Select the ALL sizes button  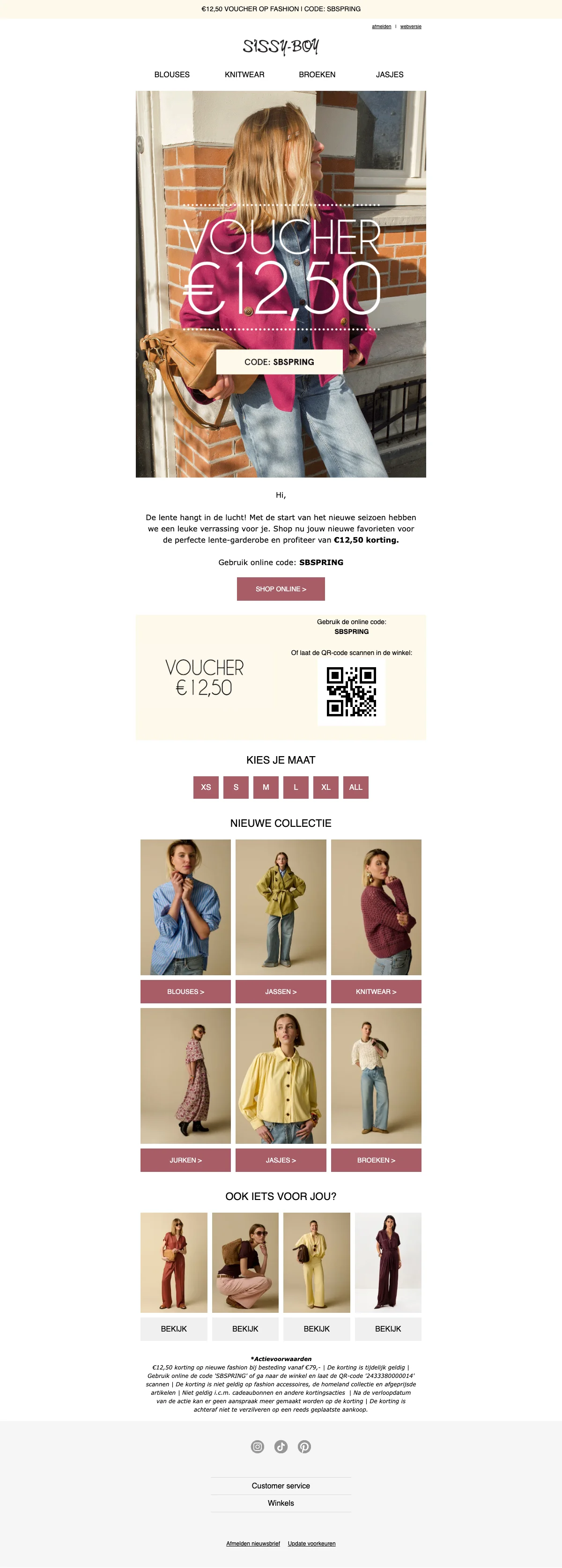[x=355, y=787]
